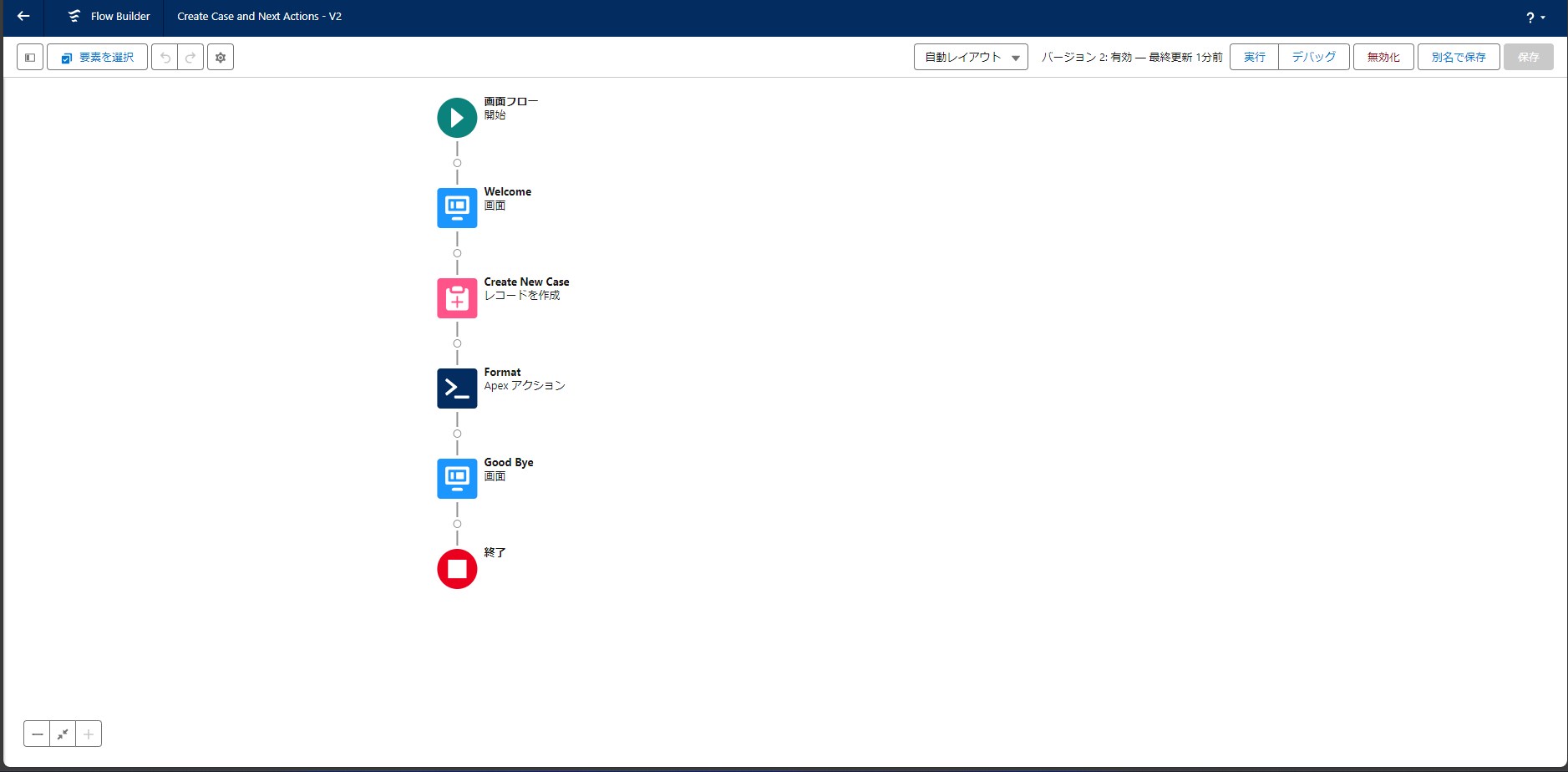Click the デバッグ button

[1314, 57]
